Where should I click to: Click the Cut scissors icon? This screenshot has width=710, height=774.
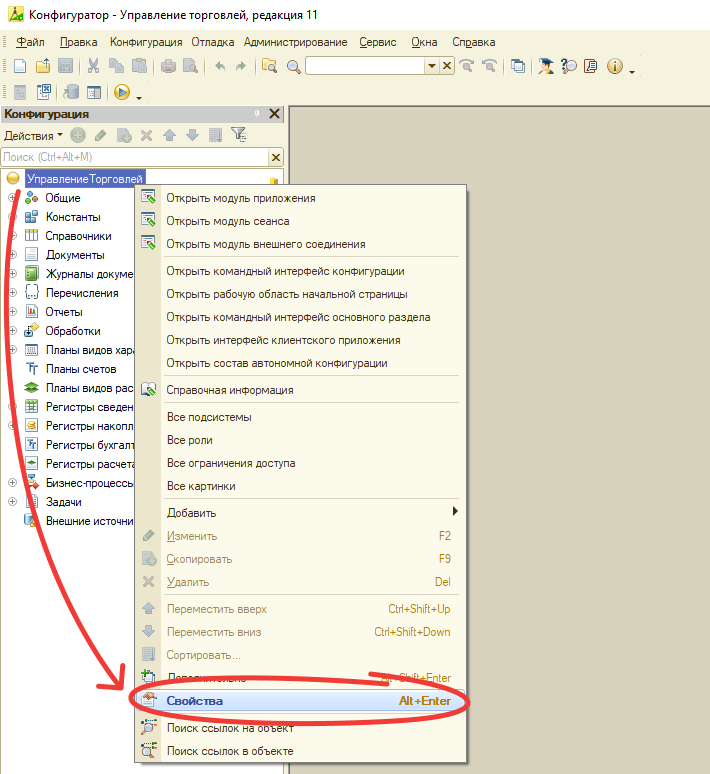pos(93,66)
